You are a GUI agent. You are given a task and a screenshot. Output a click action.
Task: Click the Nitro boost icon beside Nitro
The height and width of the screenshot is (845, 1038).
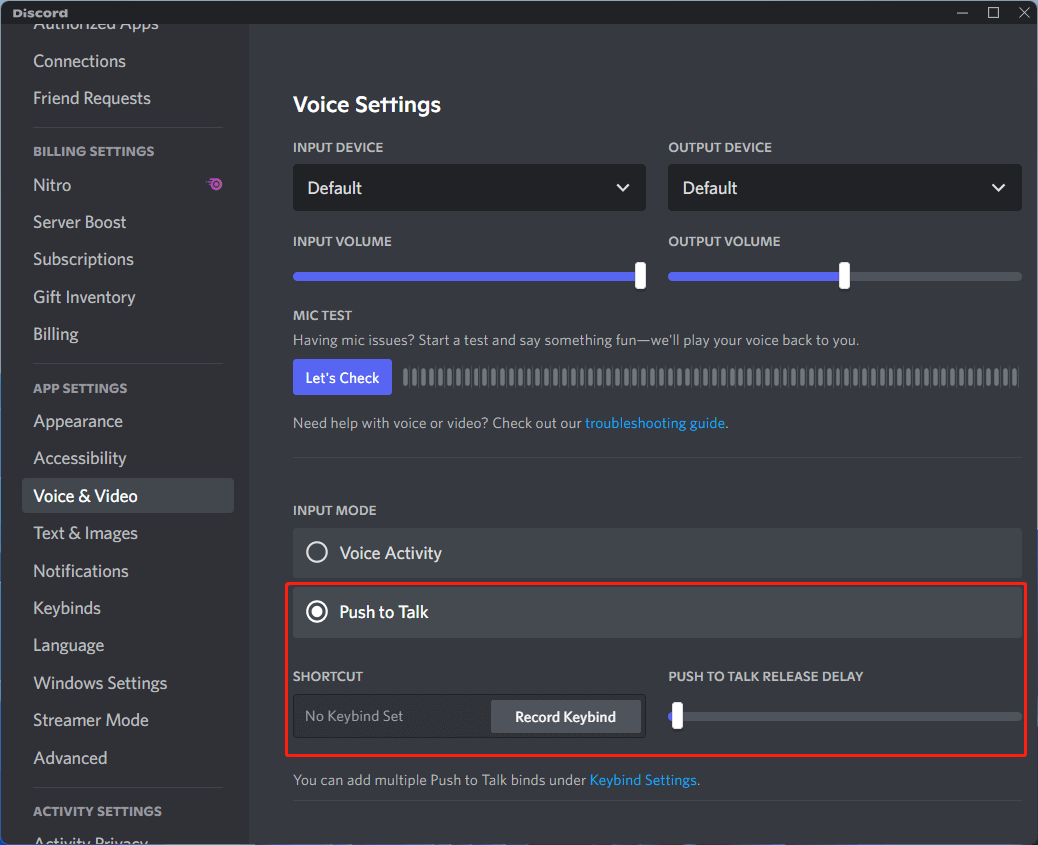pyautogui.click(x=214, y=184)
